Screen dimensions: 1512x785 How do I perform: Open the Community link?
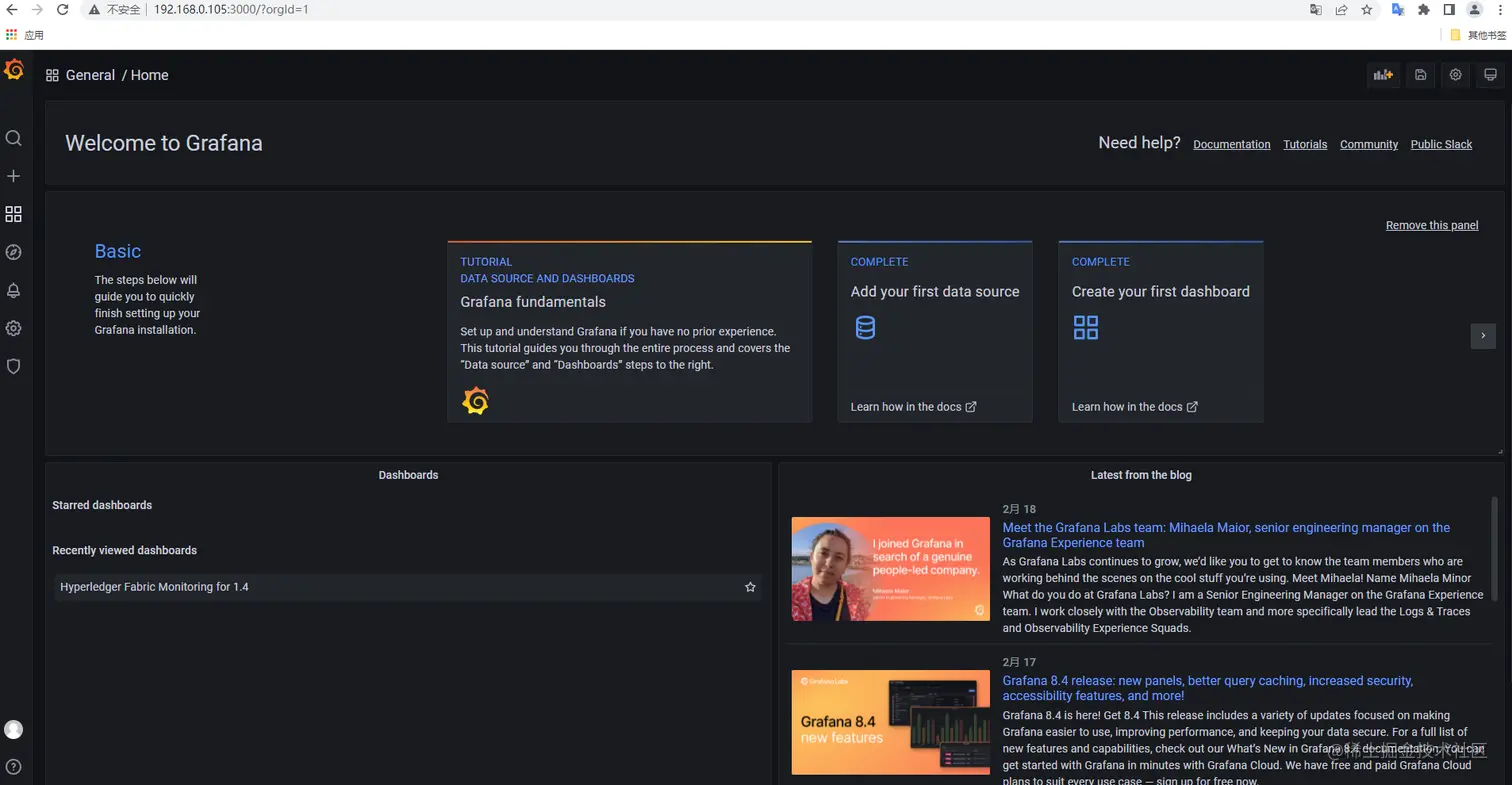pyautogui.click(x=1369, y=144)
